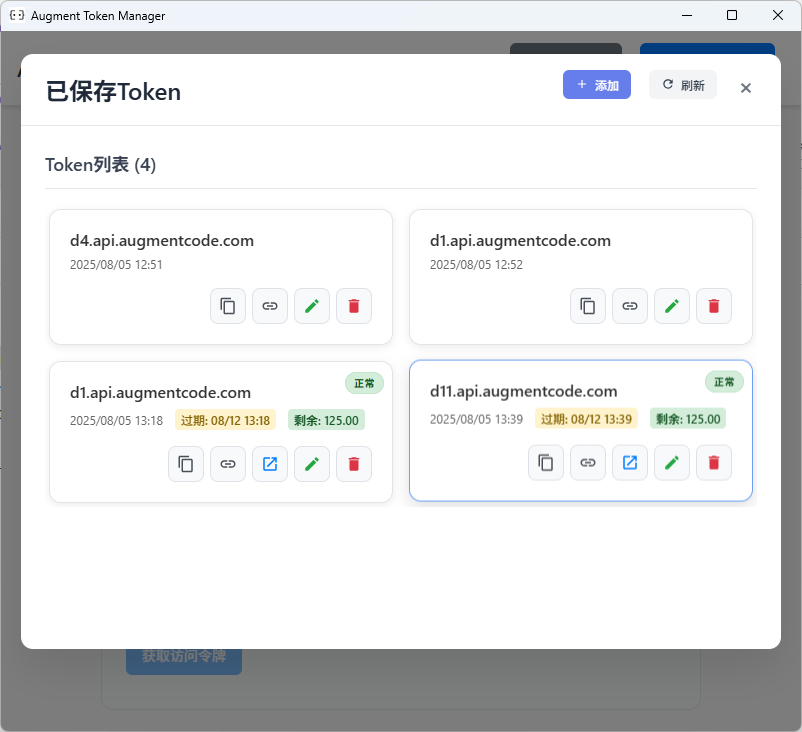This screenshot has width=802, height=732.
Task: Click the date 2025/08/05 12:51
Action: (116, 264)
